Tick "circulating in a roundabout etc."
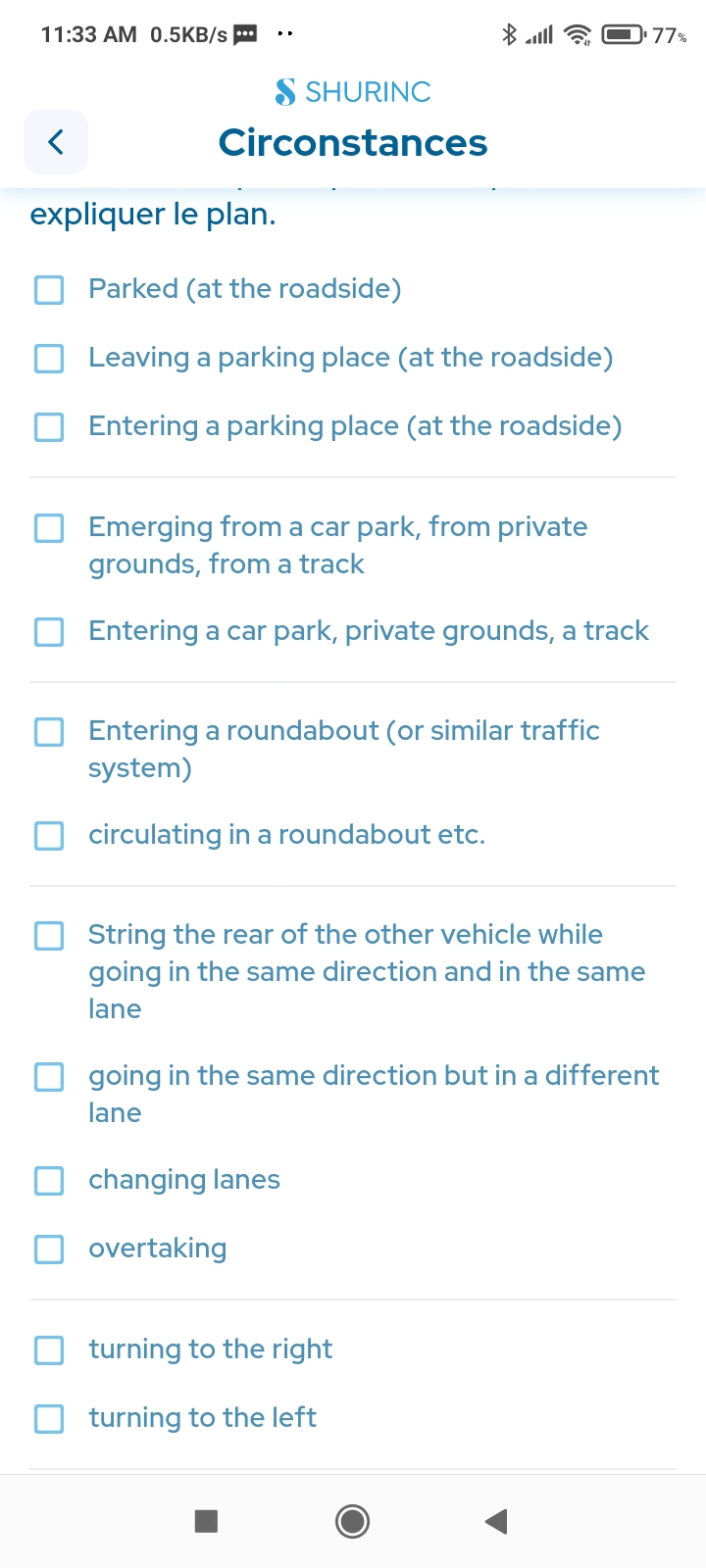 49,835
